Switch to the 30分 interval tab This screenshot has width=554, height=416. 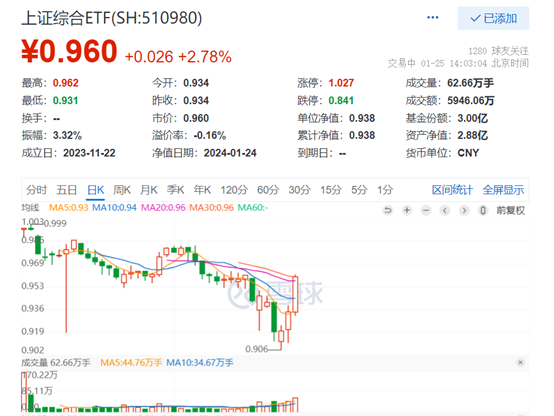pyautogui.click(x=300, y=190)
